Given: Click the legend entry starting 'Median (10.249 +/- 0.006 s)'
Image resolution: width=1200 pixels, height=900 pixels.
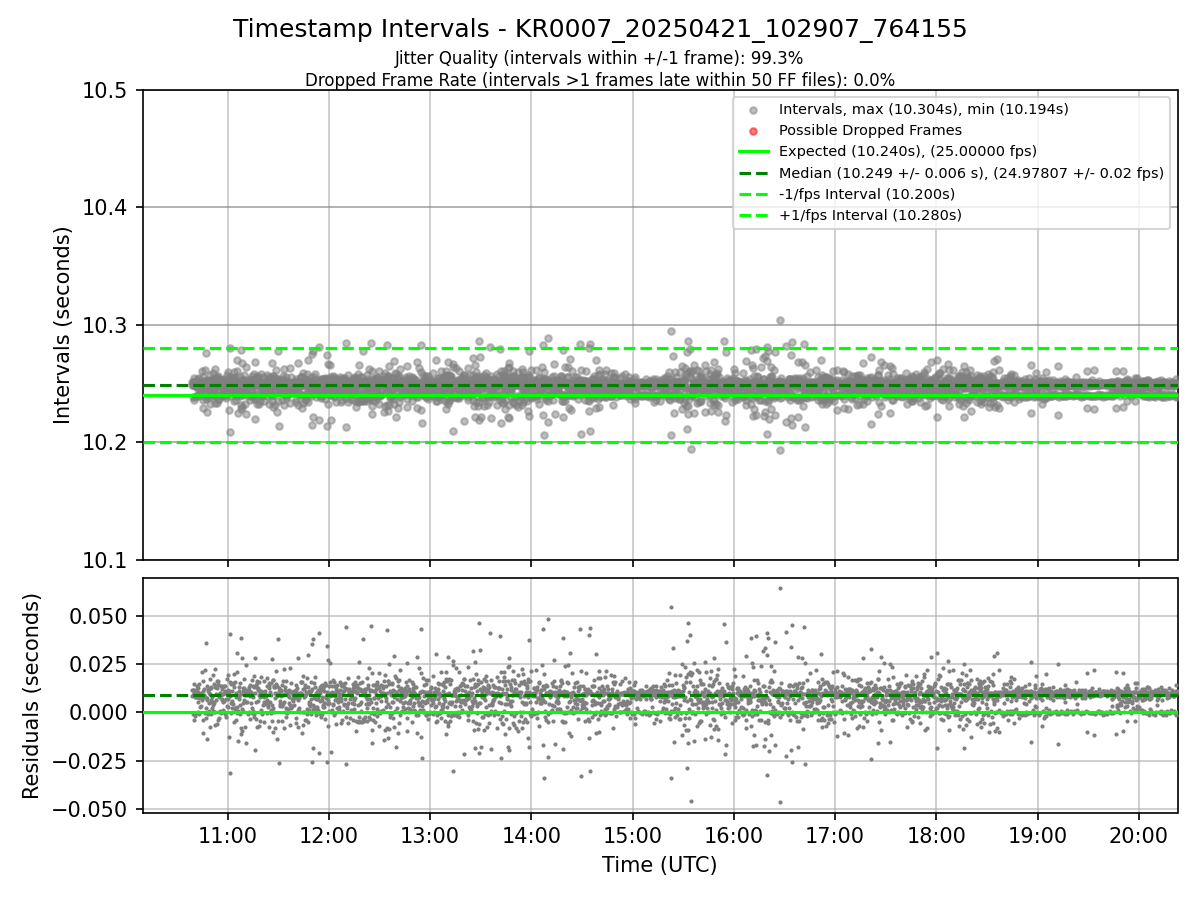Looking at the screenshot, I should point(971,172).
